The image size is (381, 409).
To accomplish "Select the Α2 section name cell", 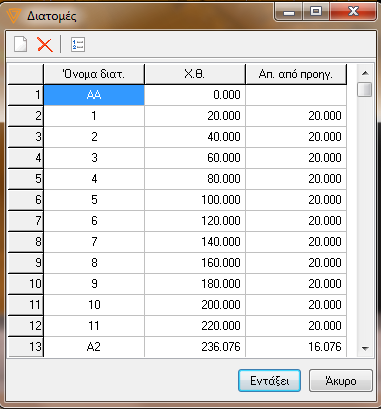I will click(x=94, y=347).
